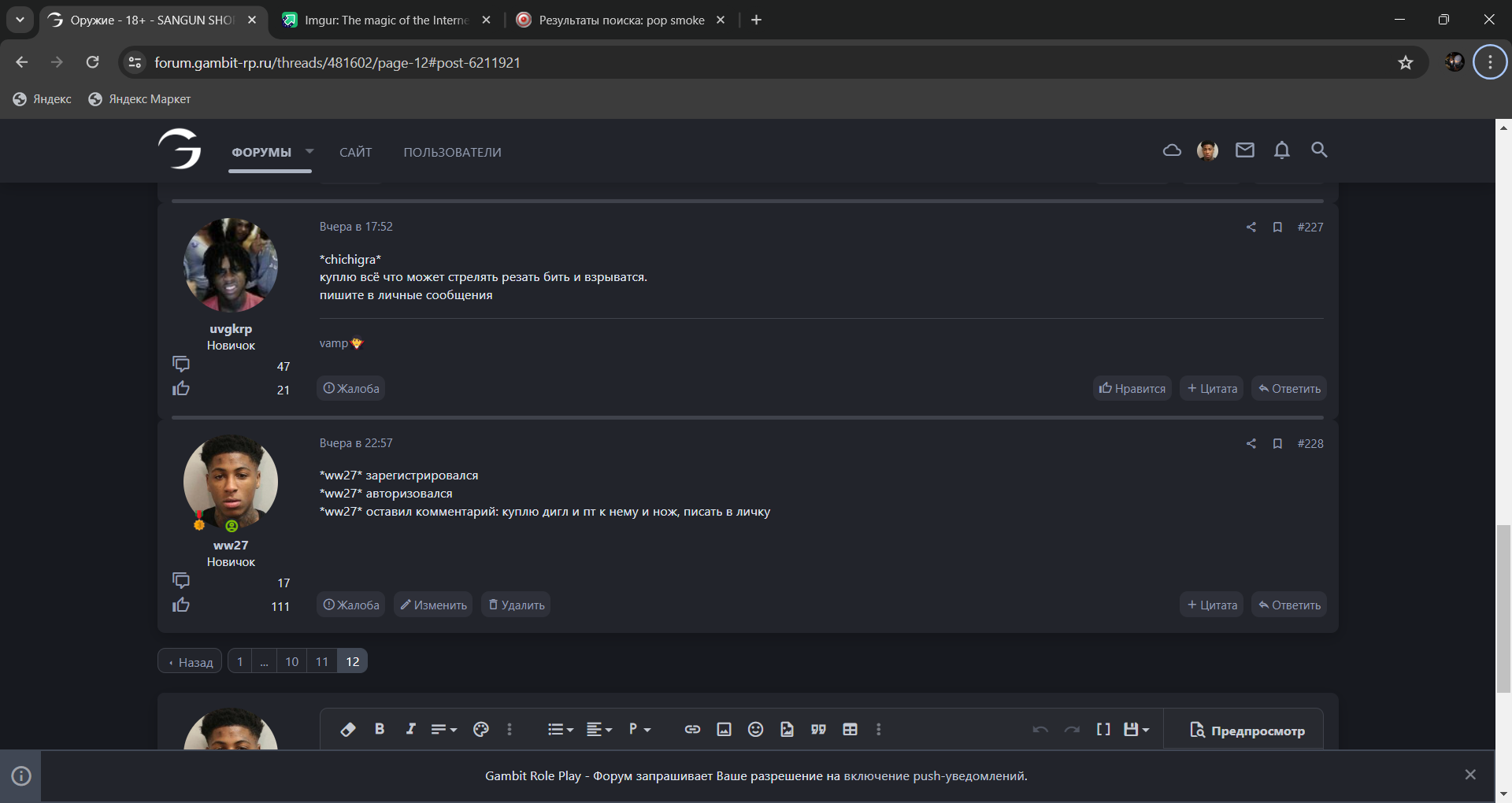Open the text alignment dropdown

598,730
